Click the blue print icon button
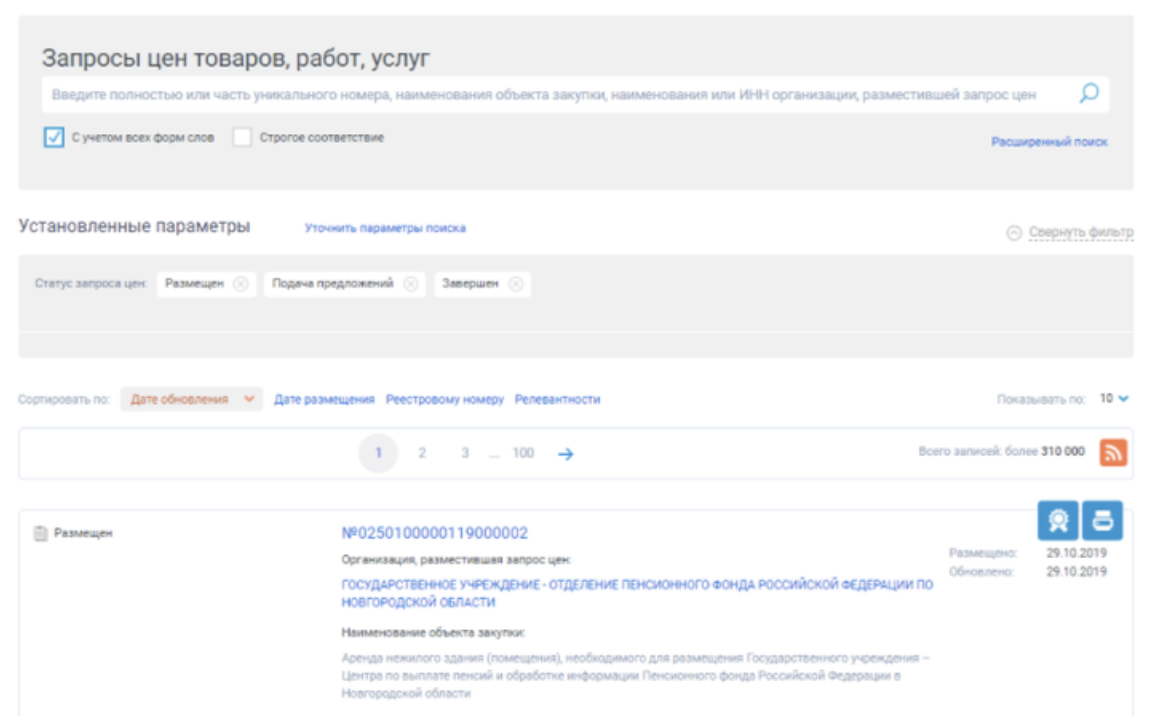 [x=1102, y=520]
